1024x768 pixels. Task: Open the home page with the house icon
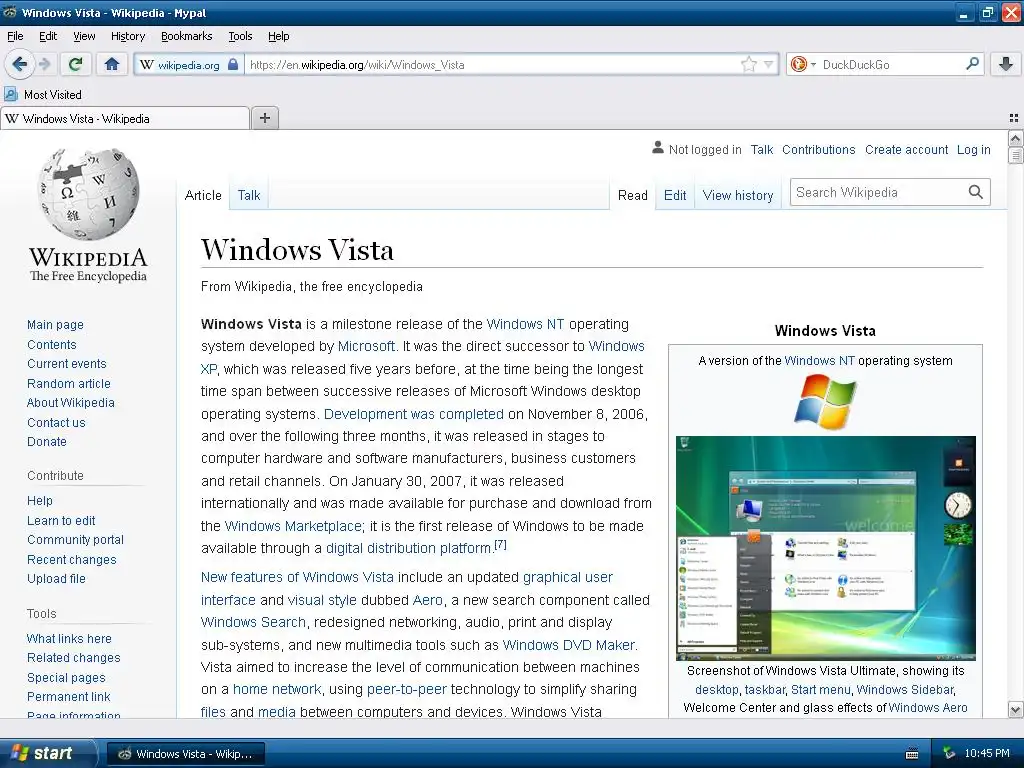tap(112, 64)
